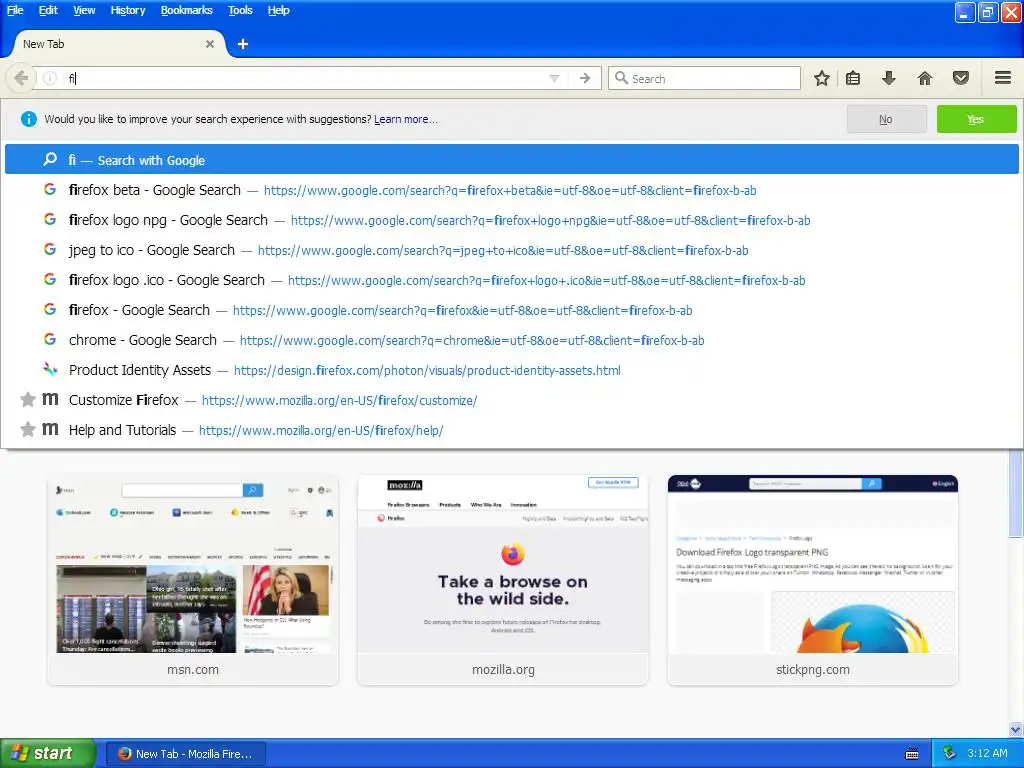Screen dimensions: 1024x768
Task: Select 'firefox logo .ico - Google Search' suggestion
Action: [511, 280]
